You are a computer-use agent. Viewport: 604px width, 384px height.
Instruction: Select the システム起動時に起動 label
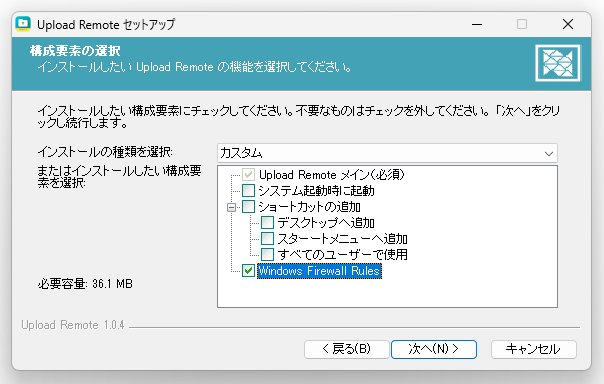click(x=316, y=191)
